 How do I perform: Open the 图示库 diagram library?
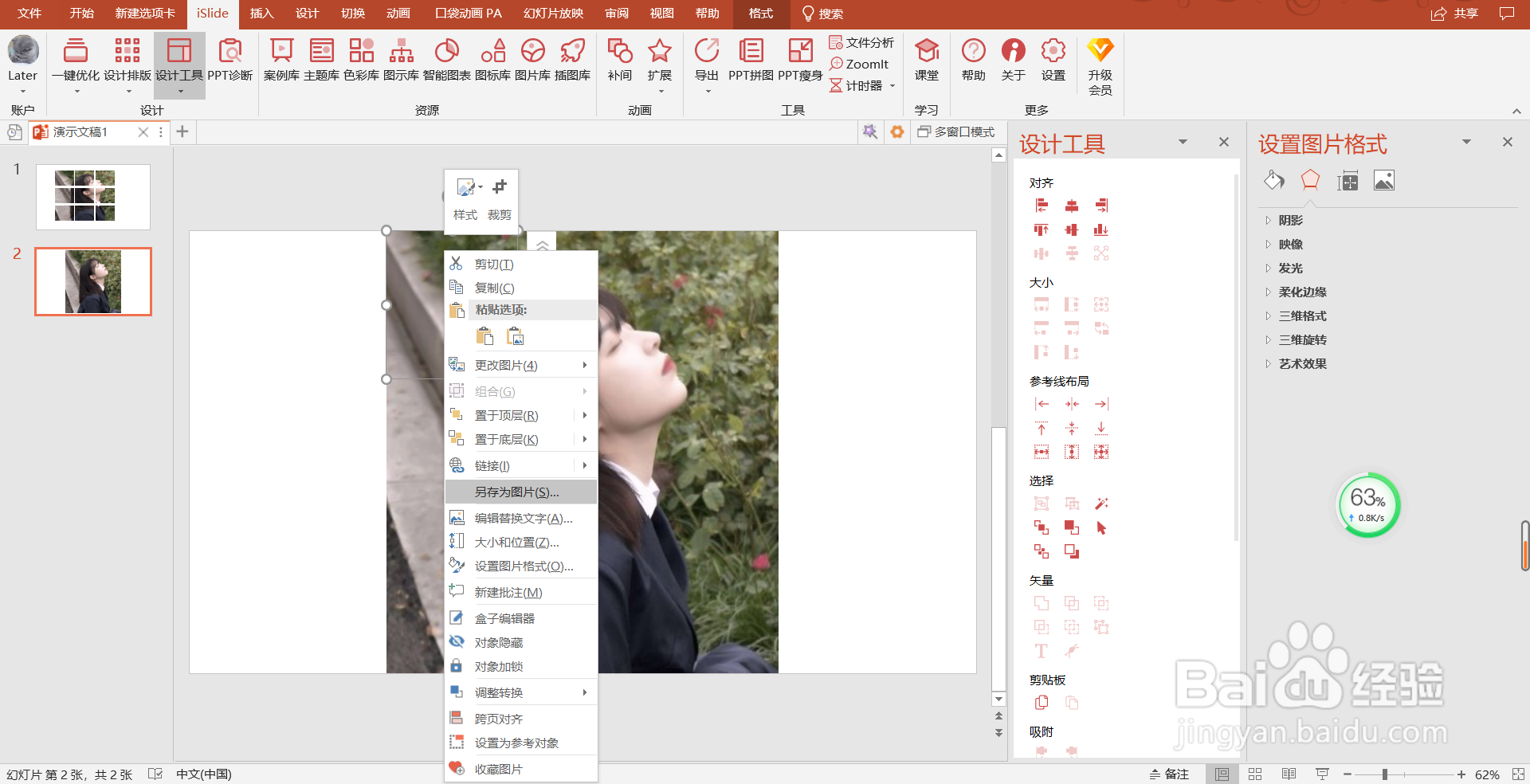pyautogui.click(x=401, y=60)
